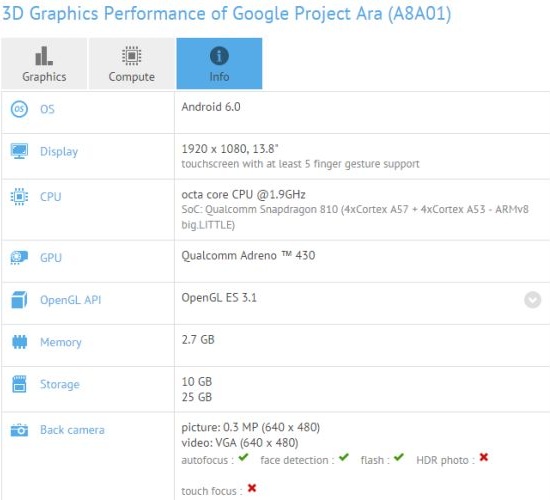Click the Qualcomm Adreno 430 GPU value
This screenshot has width=550, height=500.
(248, 255)
